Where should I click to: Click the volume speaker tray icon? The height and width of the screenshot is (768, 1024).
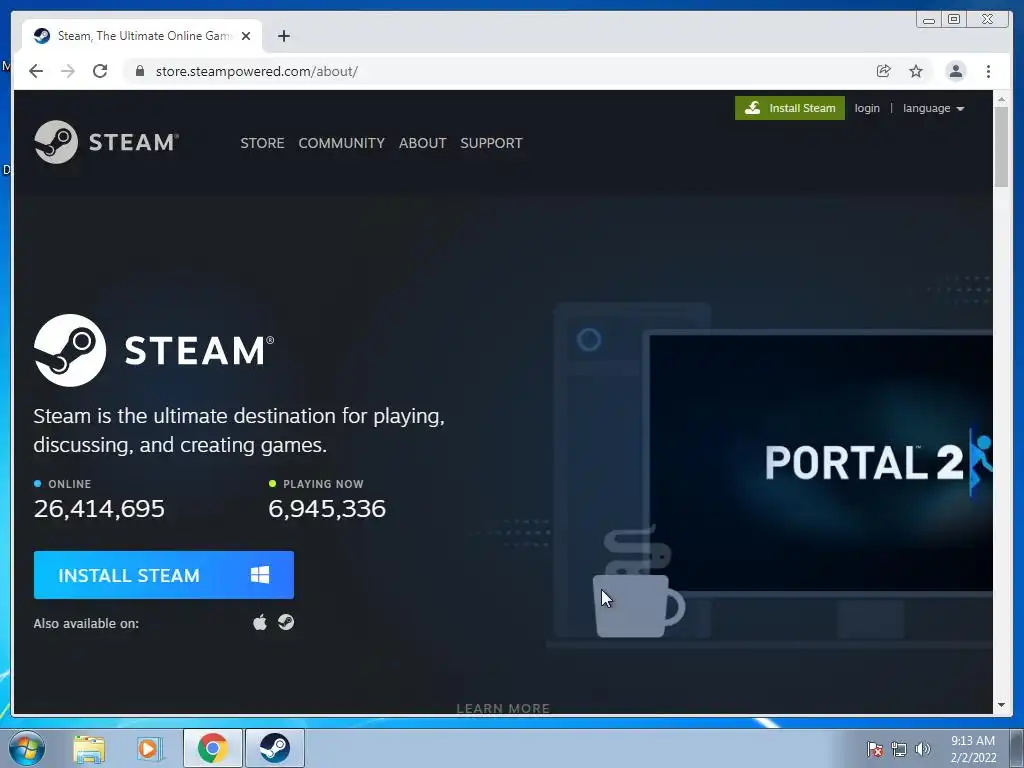point(922,749)
